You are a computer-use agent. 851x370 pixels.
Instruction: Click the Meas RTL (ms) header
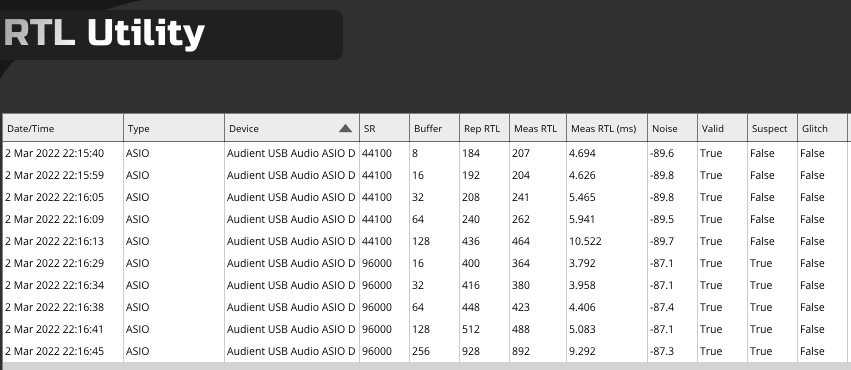click(x=607, y=129)
